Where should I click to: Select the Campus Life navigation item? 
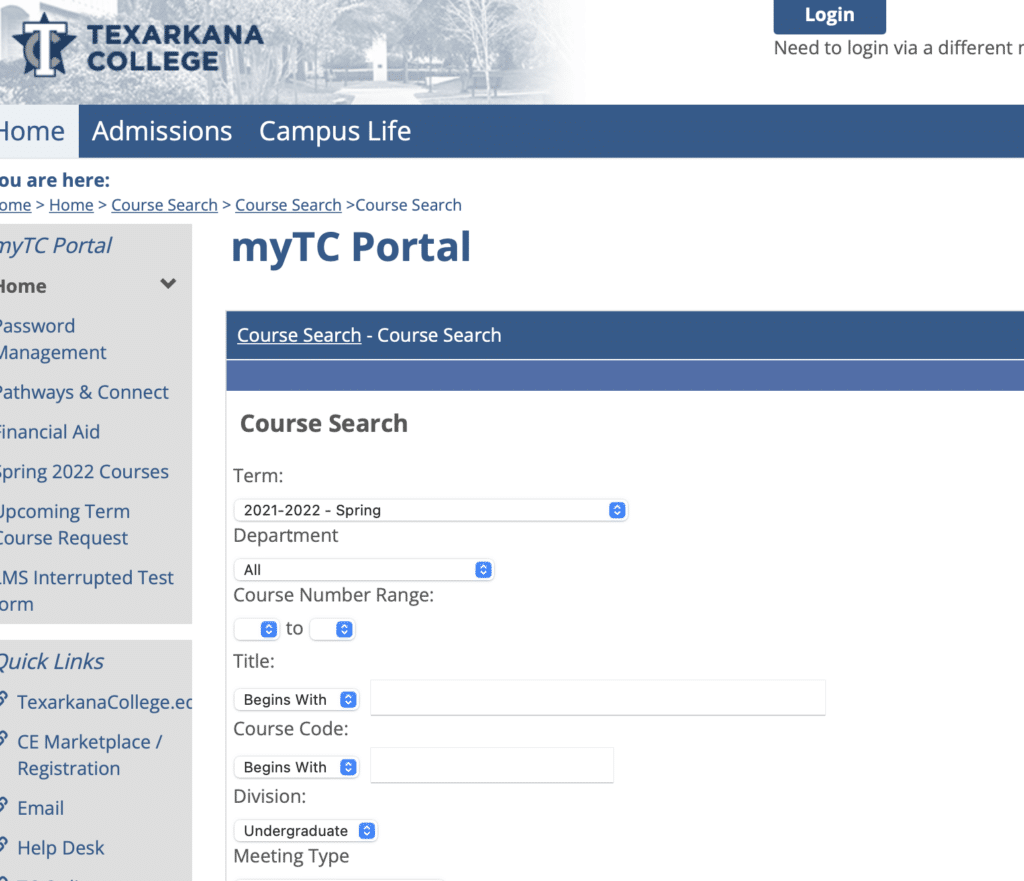pyautogui.click(x=335, y=131)
